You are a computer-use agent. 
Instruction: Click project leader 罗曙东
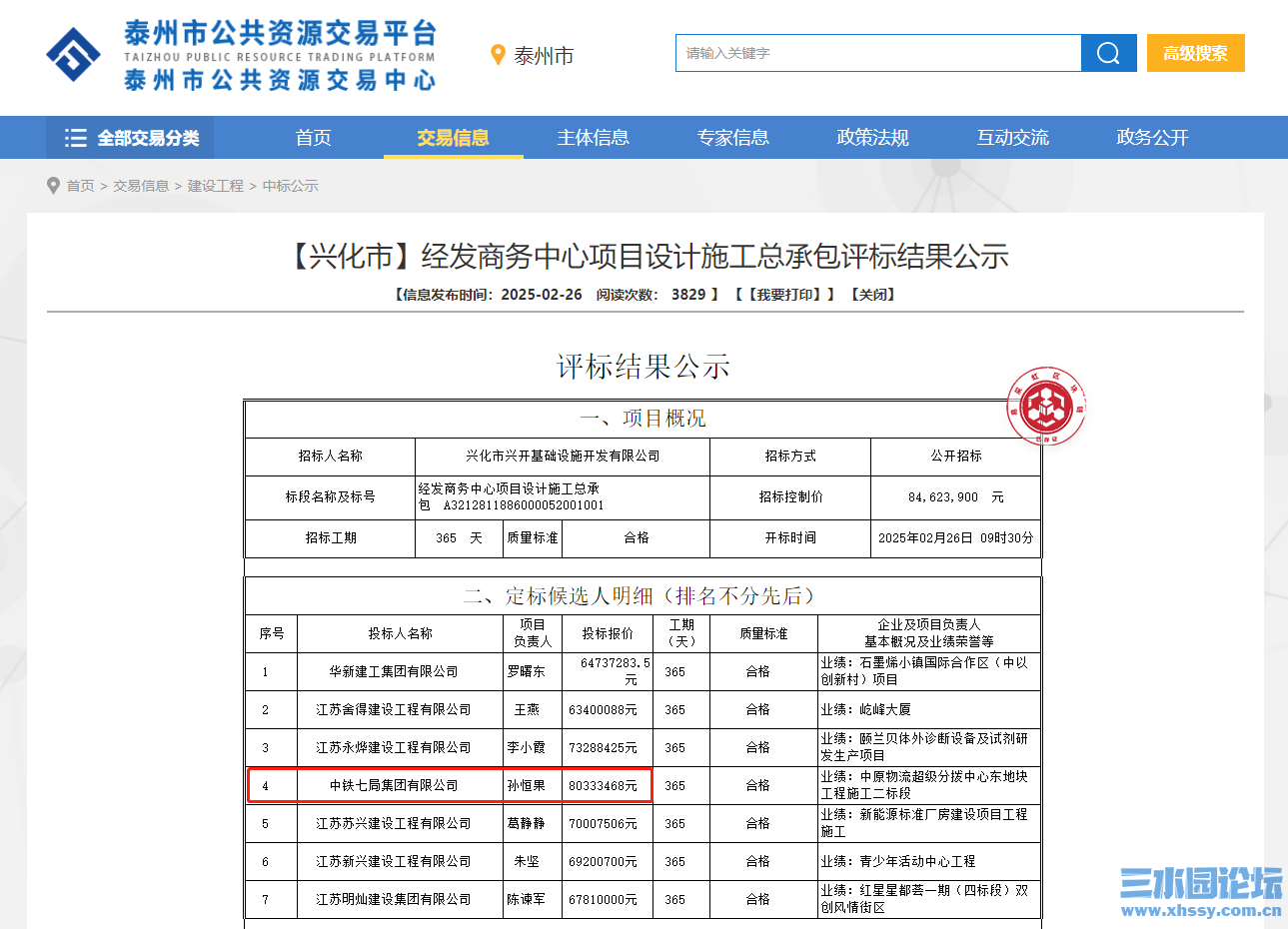tap(527, 671)
